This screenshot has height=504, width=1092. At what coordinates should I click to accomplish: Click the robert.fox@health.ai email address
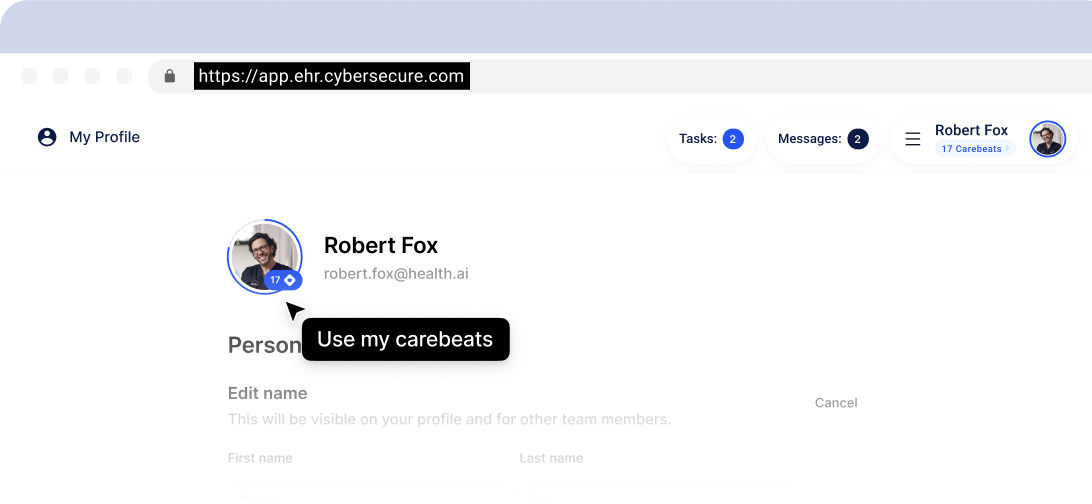click(x=396, y=273)
